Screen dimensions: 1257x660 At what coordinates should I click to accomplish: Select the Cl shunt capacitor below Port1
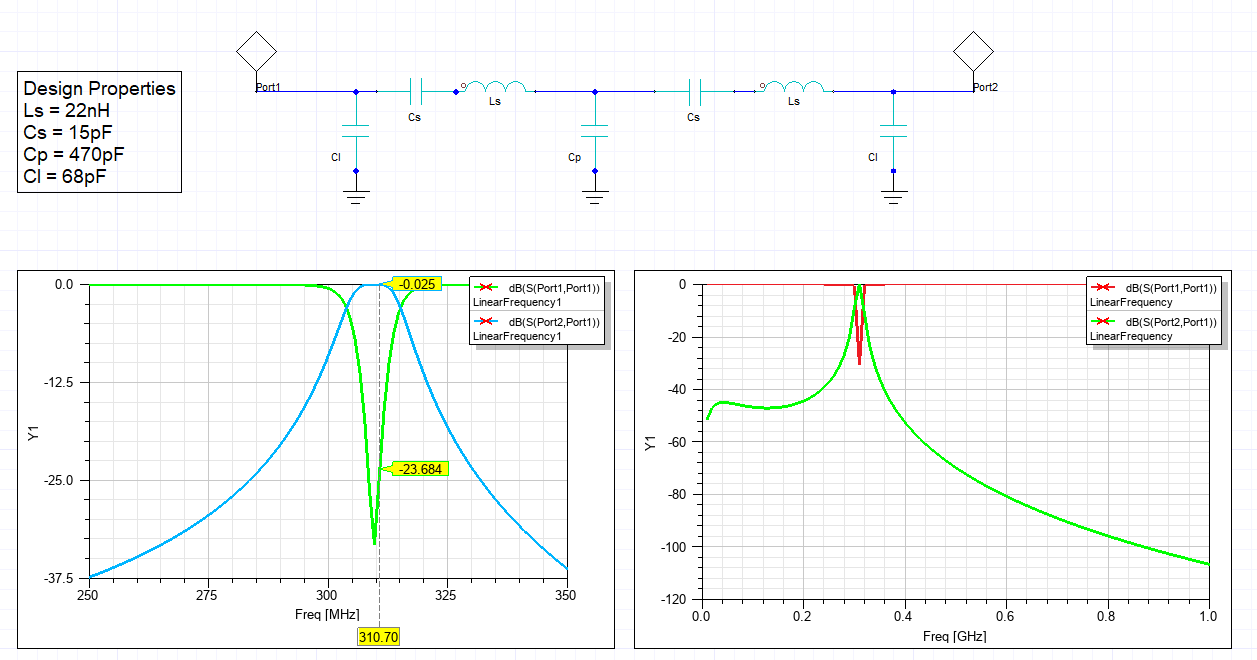coord(356,131)
